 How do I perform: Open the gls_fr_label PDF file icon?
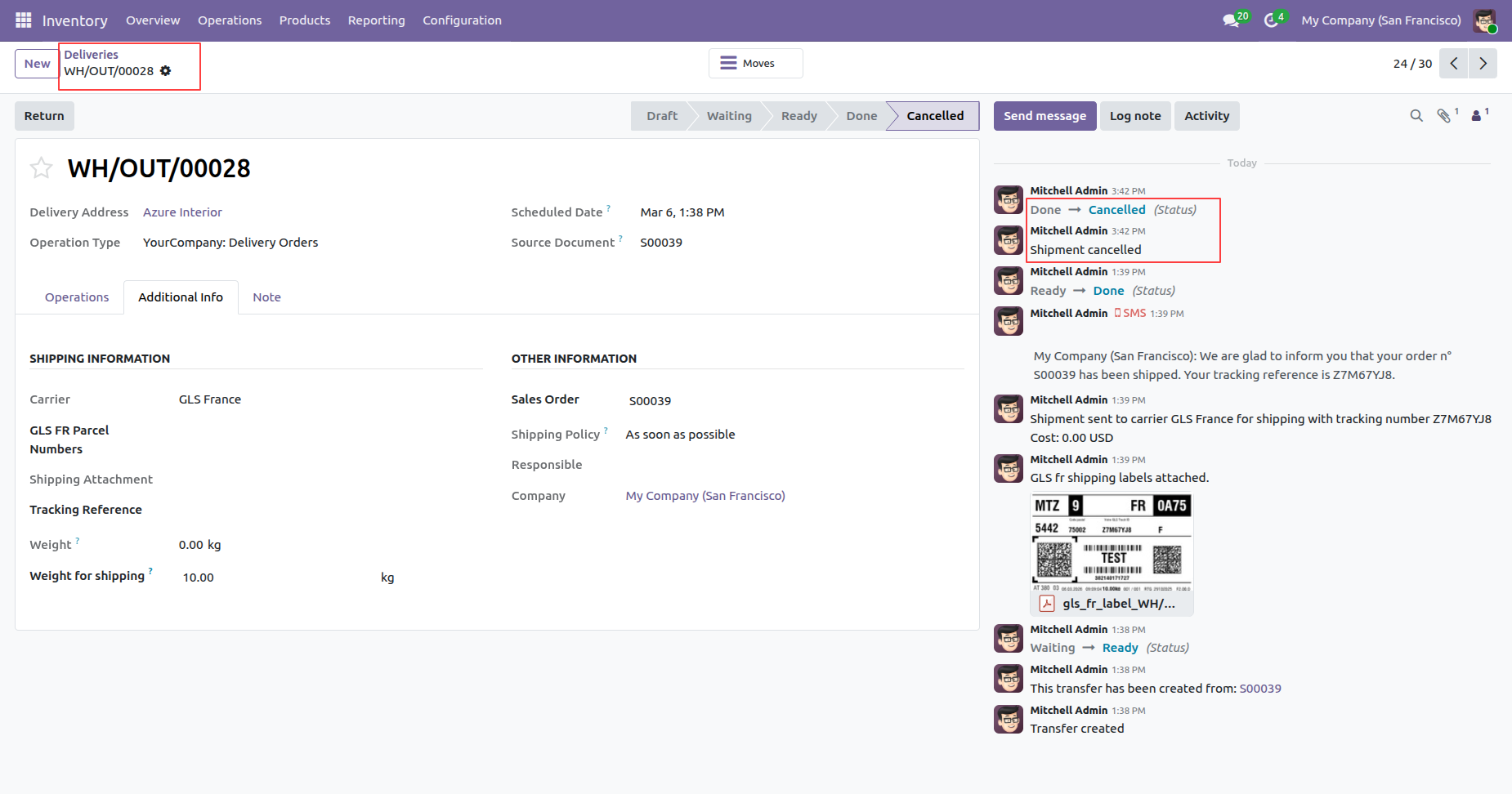(x=1047, y=604)
